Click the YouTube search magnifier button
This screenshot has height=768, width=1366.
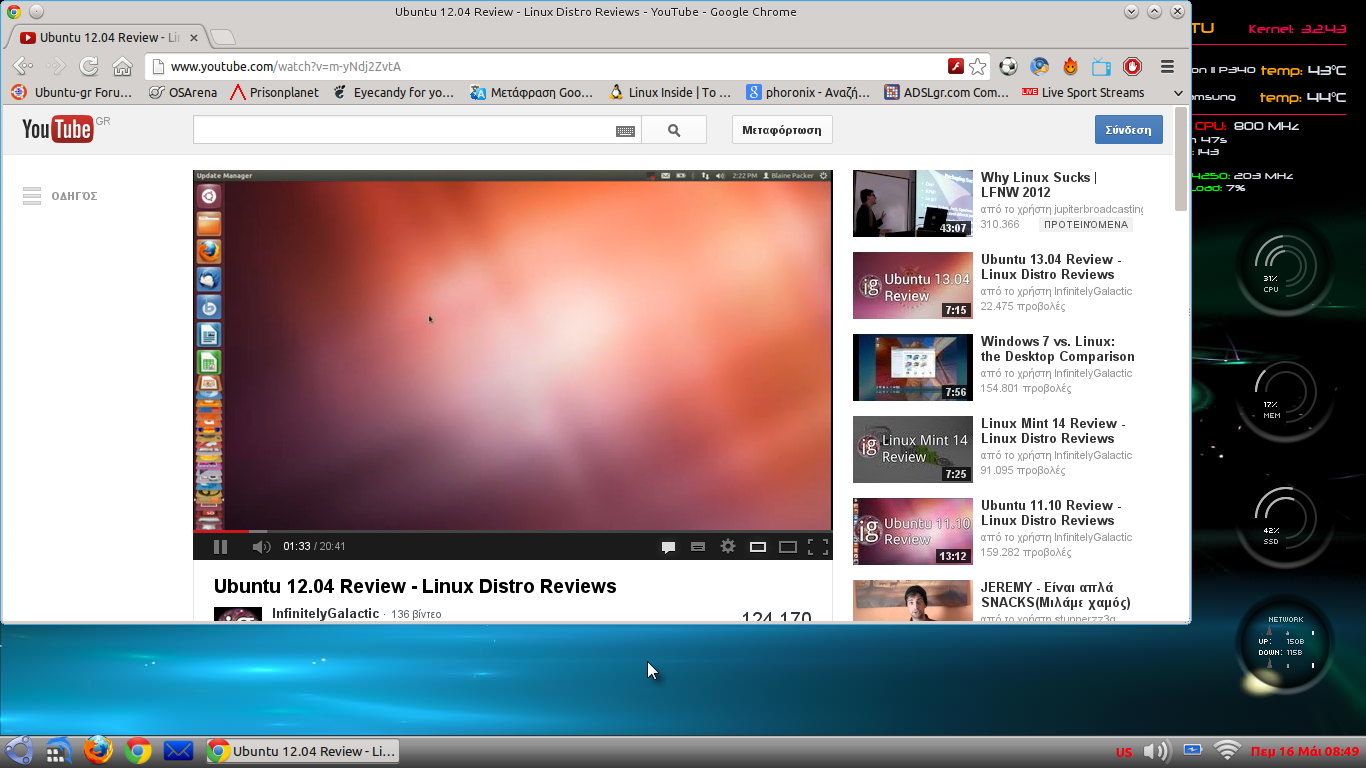[x=673, y=130]
